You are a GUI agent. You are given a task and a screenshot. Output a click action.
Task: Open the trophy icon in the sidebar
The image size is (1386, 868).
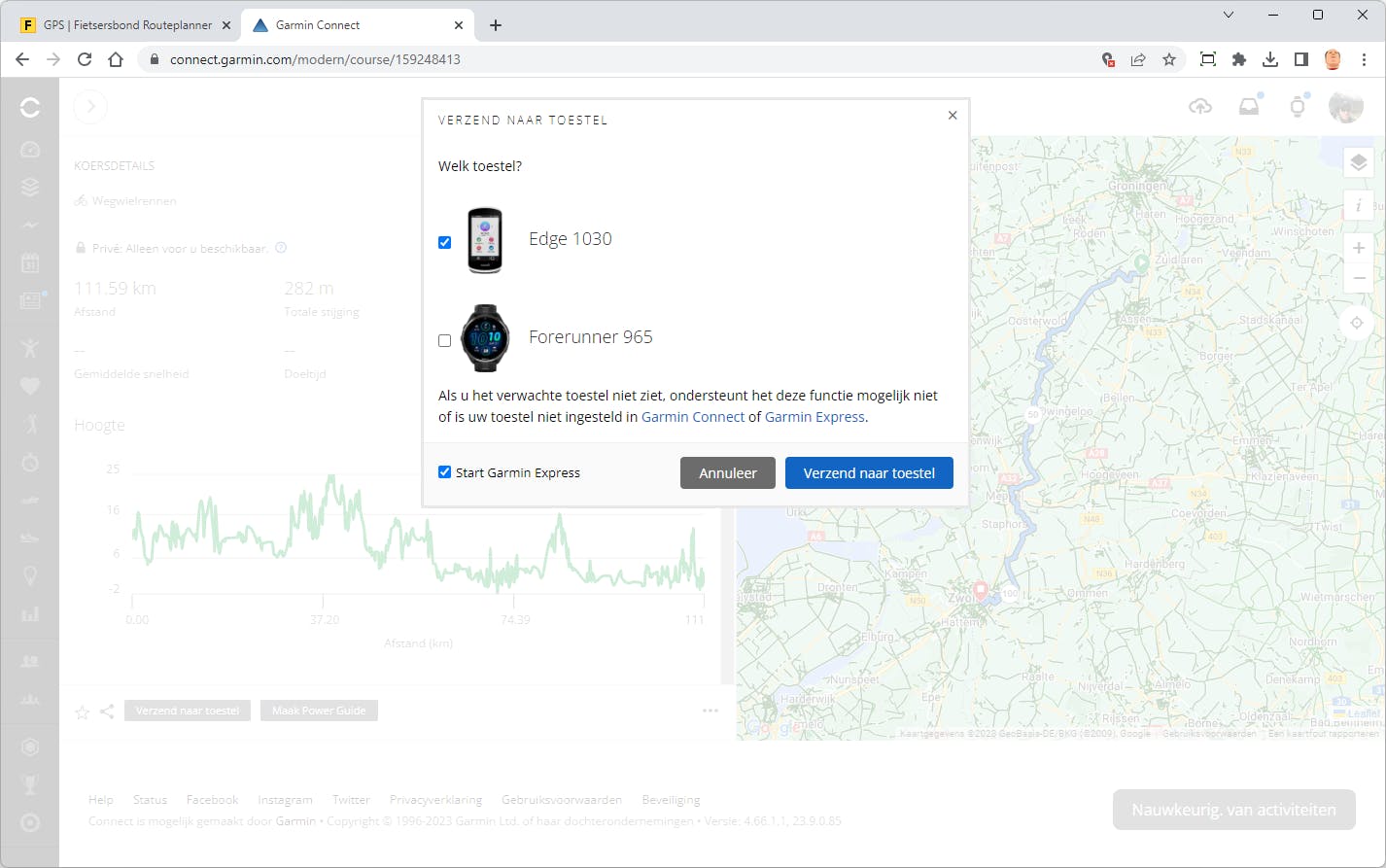tap(30, 783)
